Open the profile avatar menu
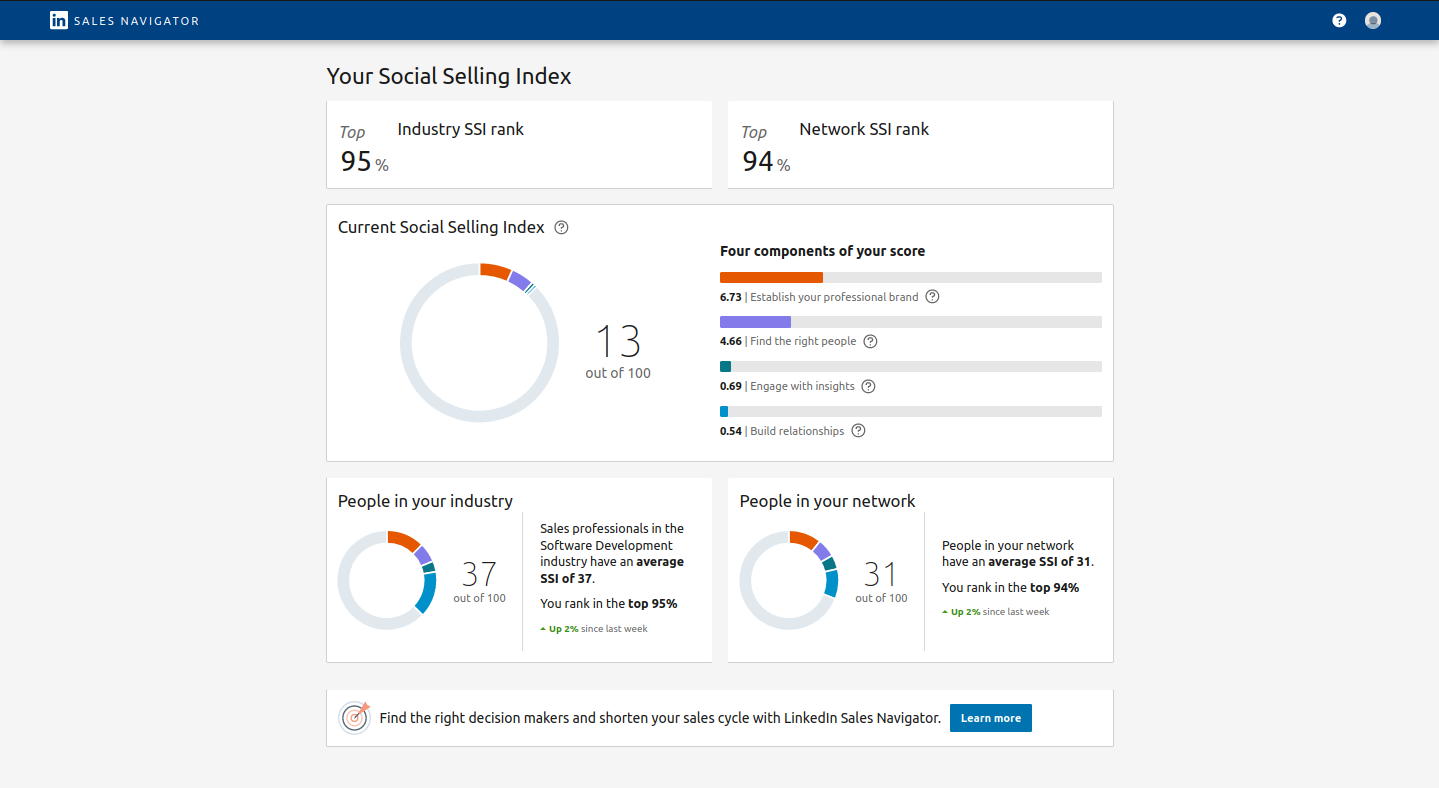This screenshot has width=1439, height=788. [x=1373, y=20]
